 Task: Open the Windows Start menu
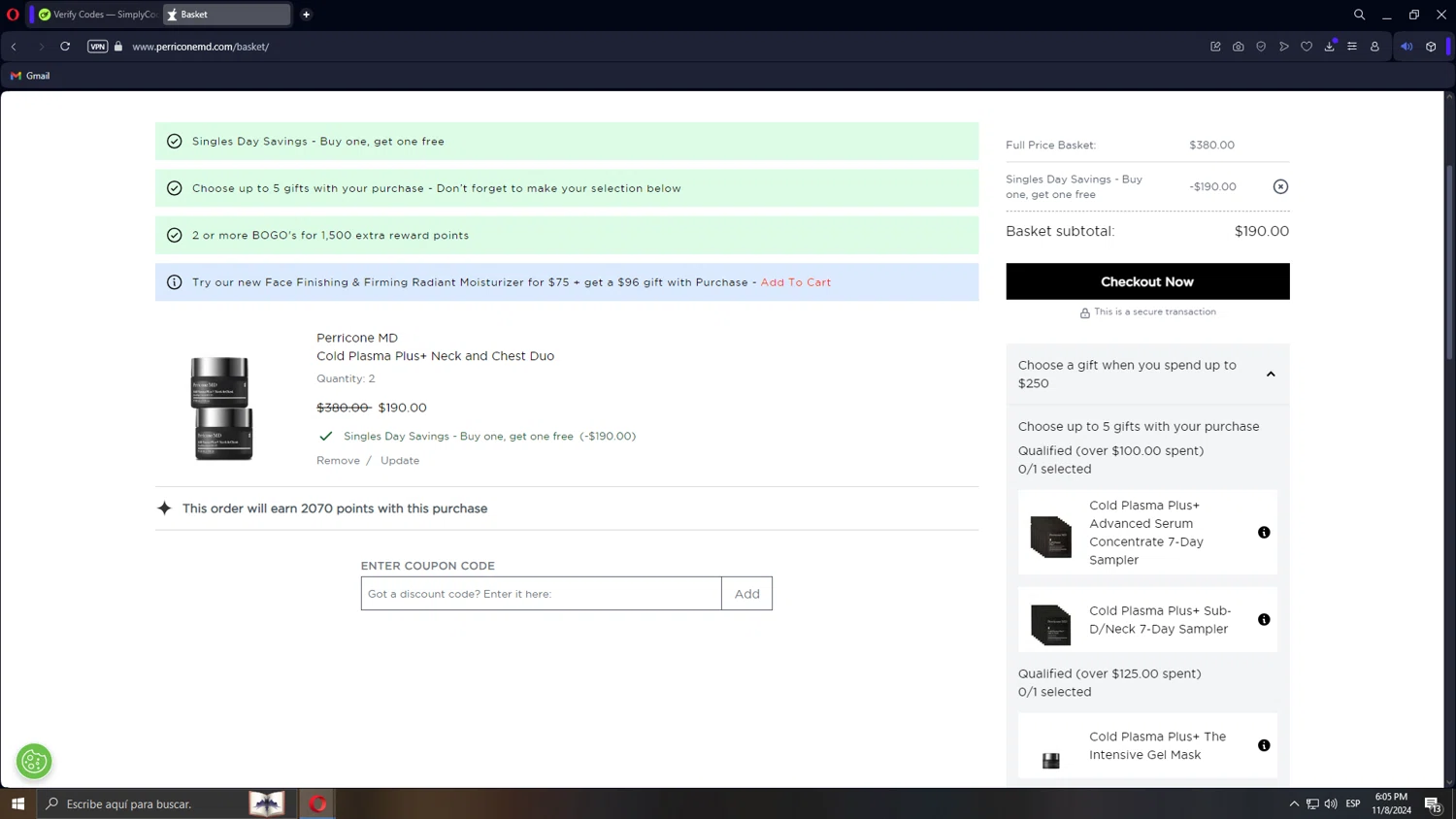17,803
